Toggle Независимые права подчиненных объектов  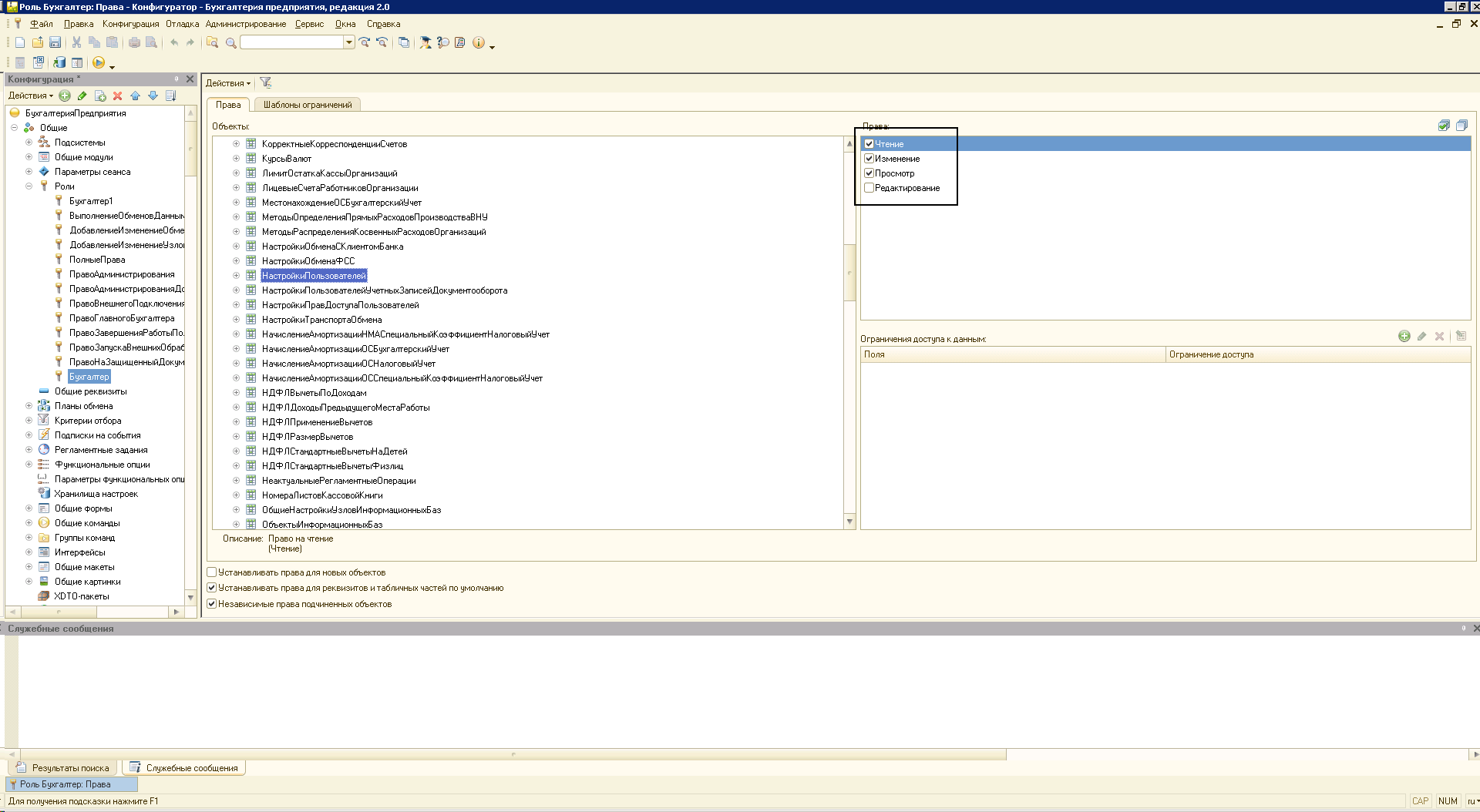[x=212, y=604]
